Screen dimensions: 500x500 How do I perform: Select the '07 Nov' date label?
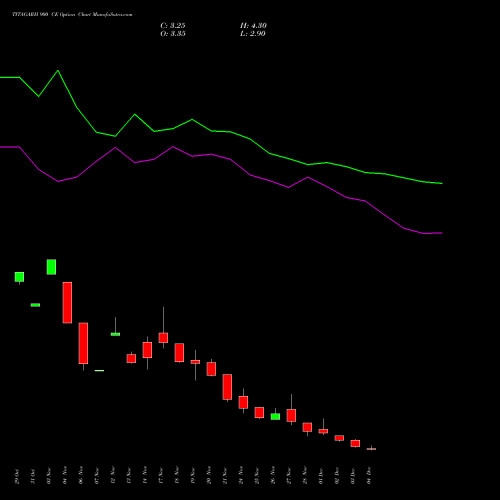pyautogui.click(x=97, y=475)
